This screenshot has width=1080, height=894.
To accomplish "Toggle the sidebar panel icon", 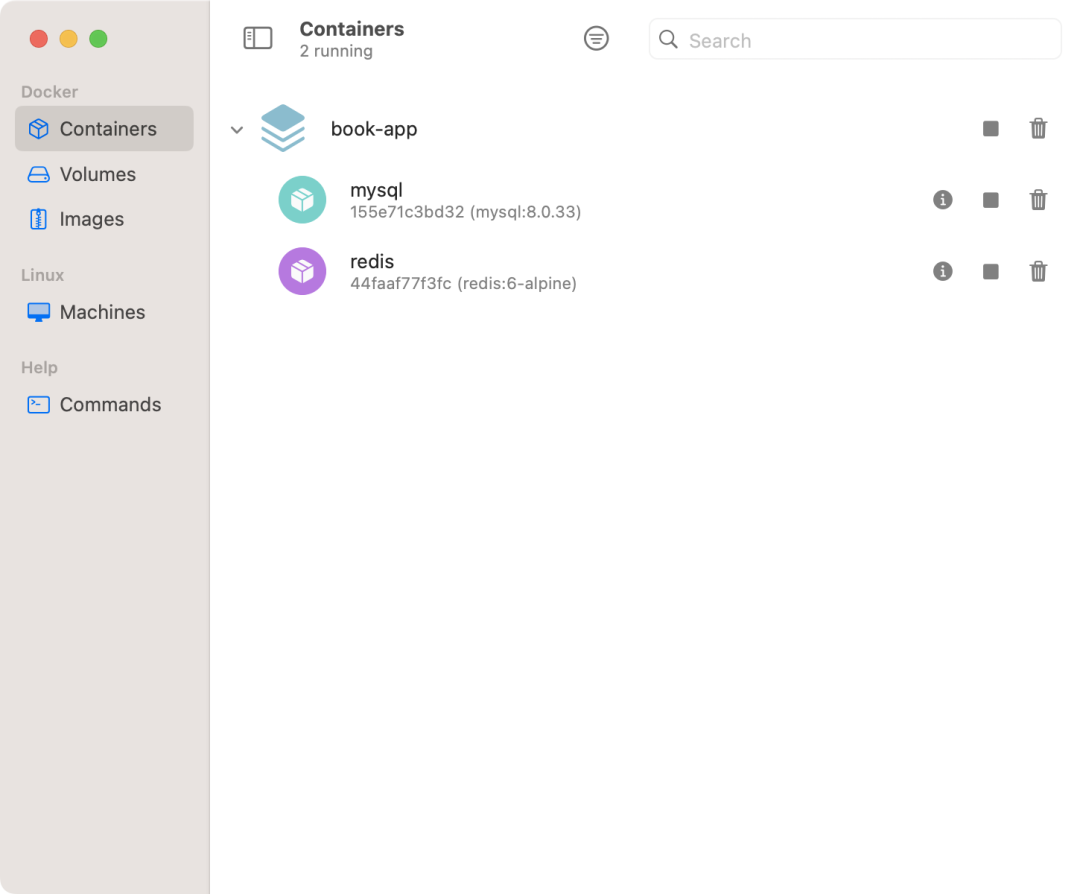I will 258,38.
